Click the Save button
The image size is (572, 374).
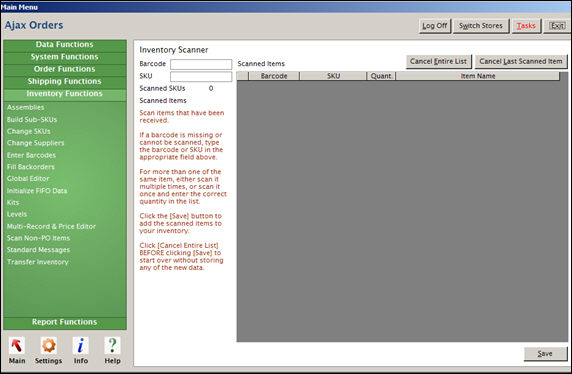coord(545,354)
